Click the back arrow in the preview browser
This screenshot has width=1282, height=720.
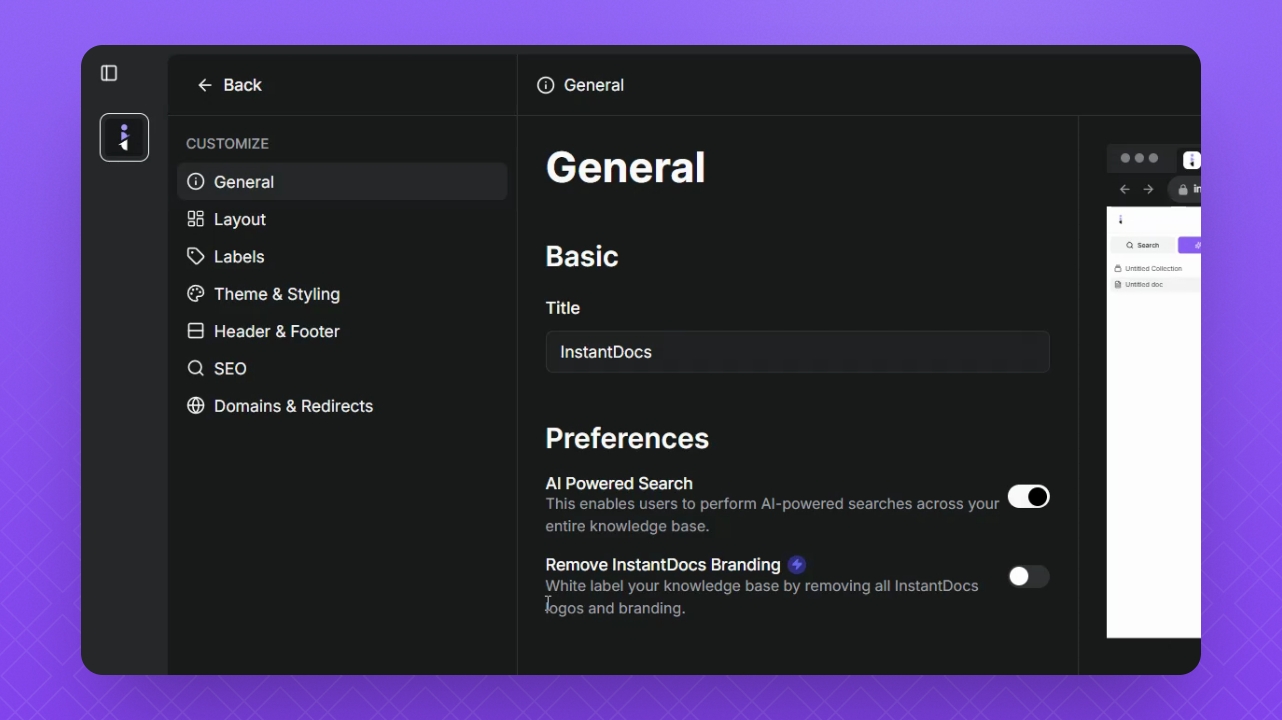tap(1125, 189)
